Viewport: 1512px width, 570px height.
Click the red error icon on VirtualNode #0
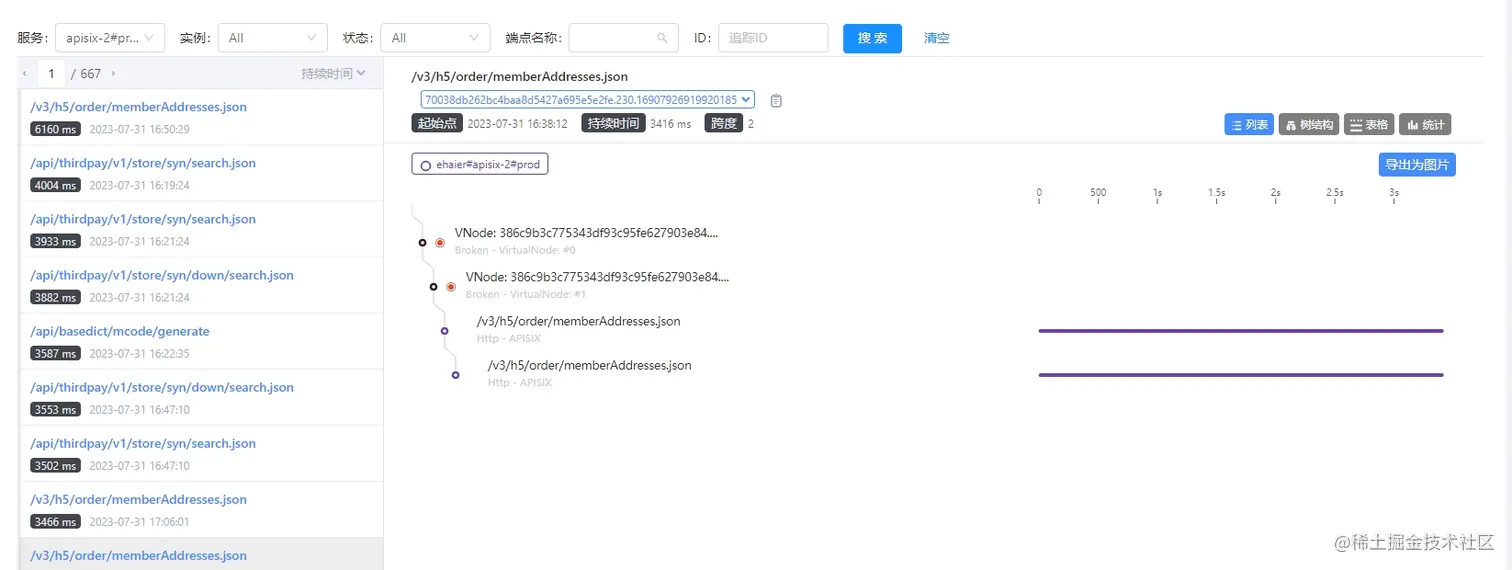[440, 243]
